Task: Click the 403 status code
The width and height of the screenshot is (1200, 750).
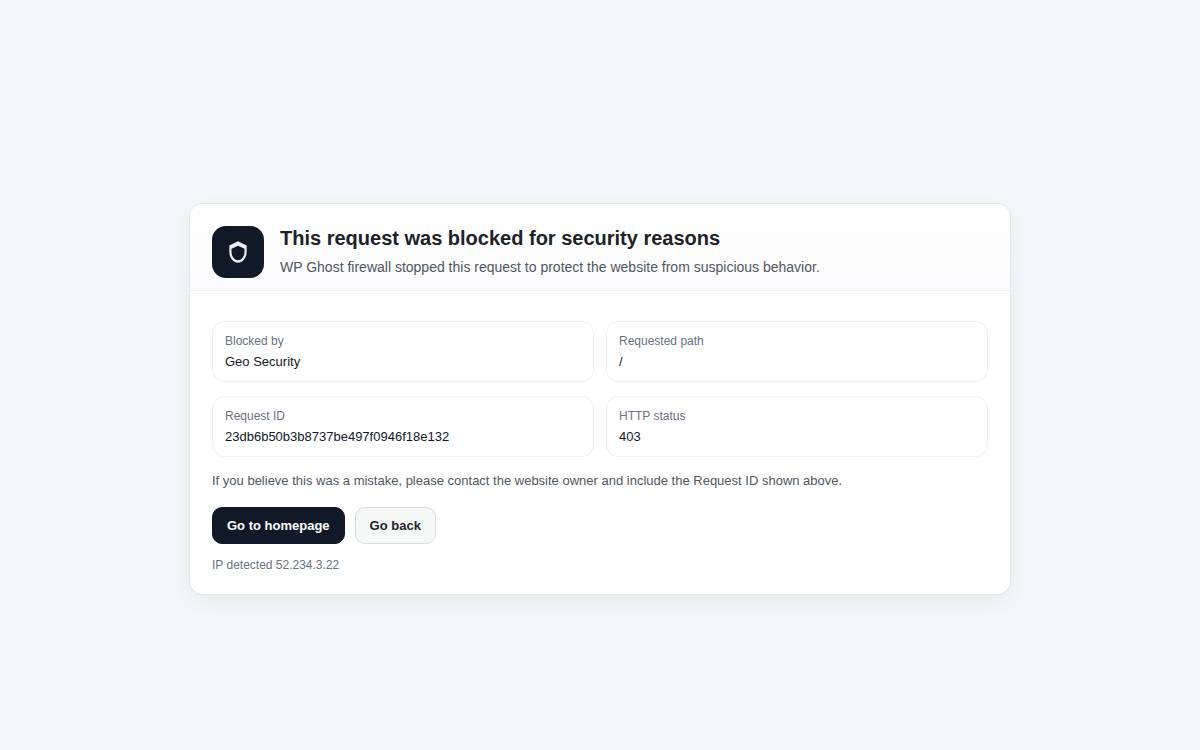Action: coord(630,437)
